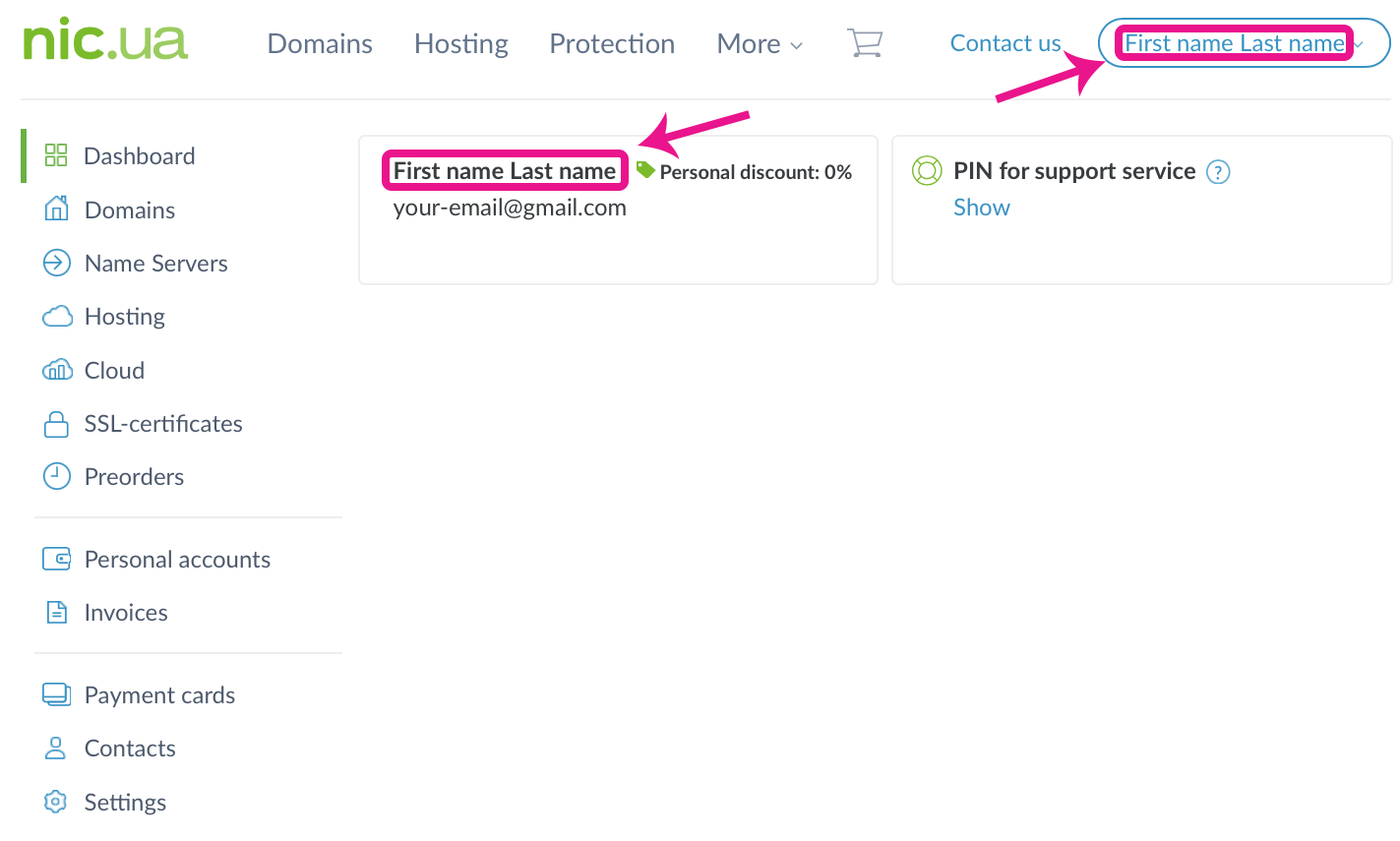Show the PIN for support service
1400x841 pixels.
tap(981, 208)
